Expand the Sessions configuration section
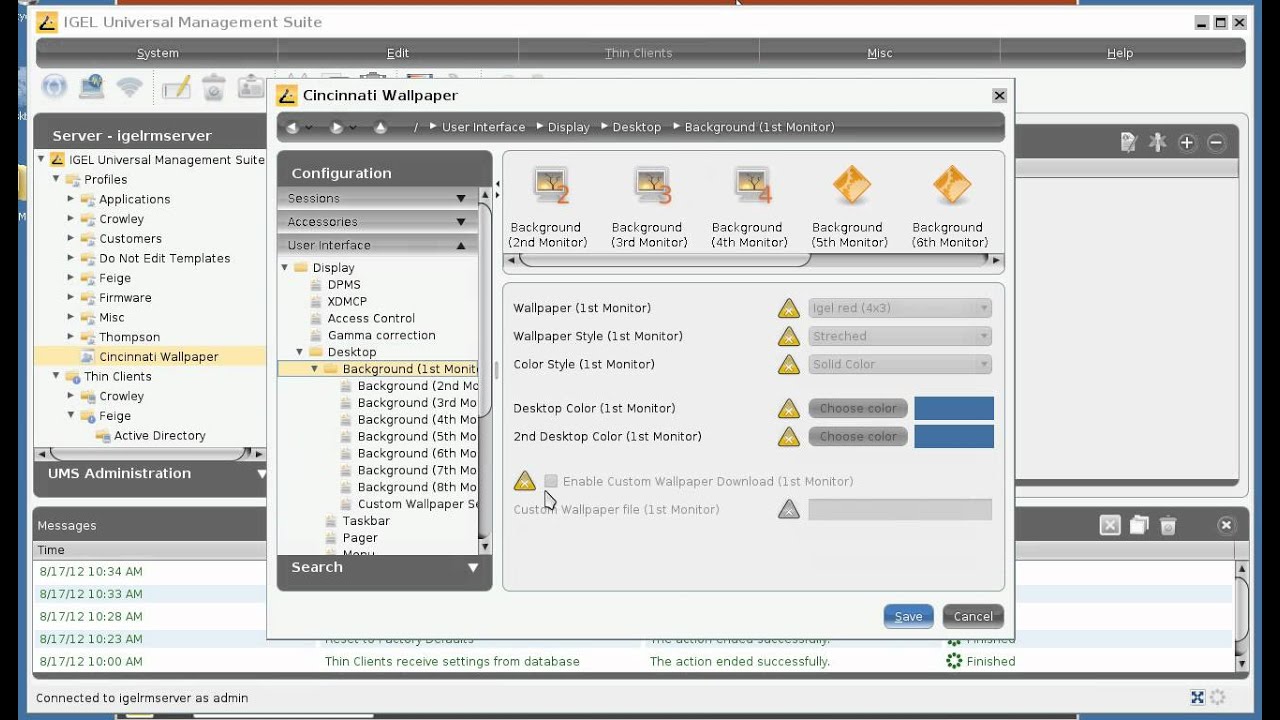This screenshot has height=720, width=1280. [378, 198]
